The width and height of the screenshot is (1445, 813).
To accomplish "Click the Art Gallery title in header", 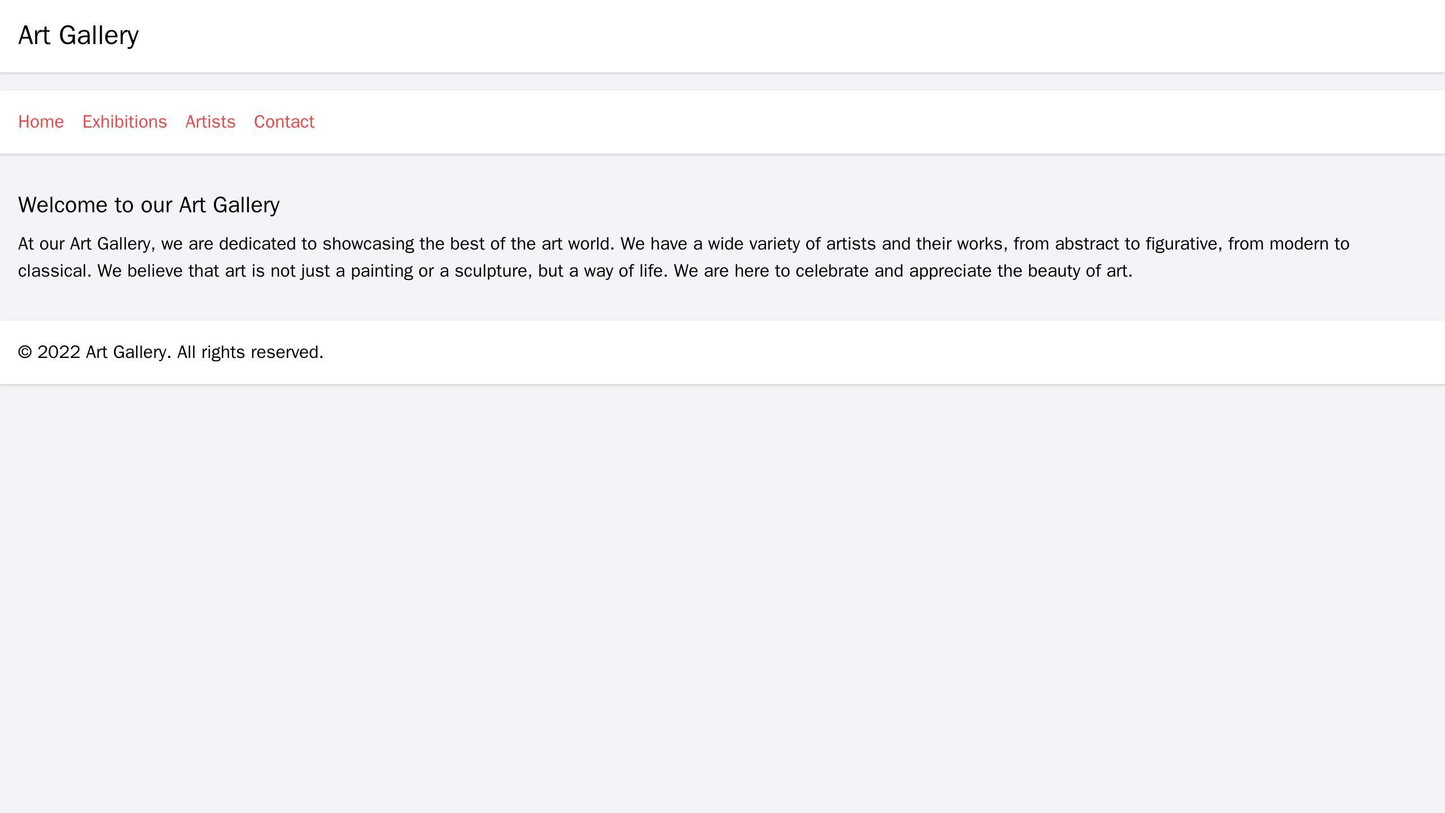I will pos(78,35).
